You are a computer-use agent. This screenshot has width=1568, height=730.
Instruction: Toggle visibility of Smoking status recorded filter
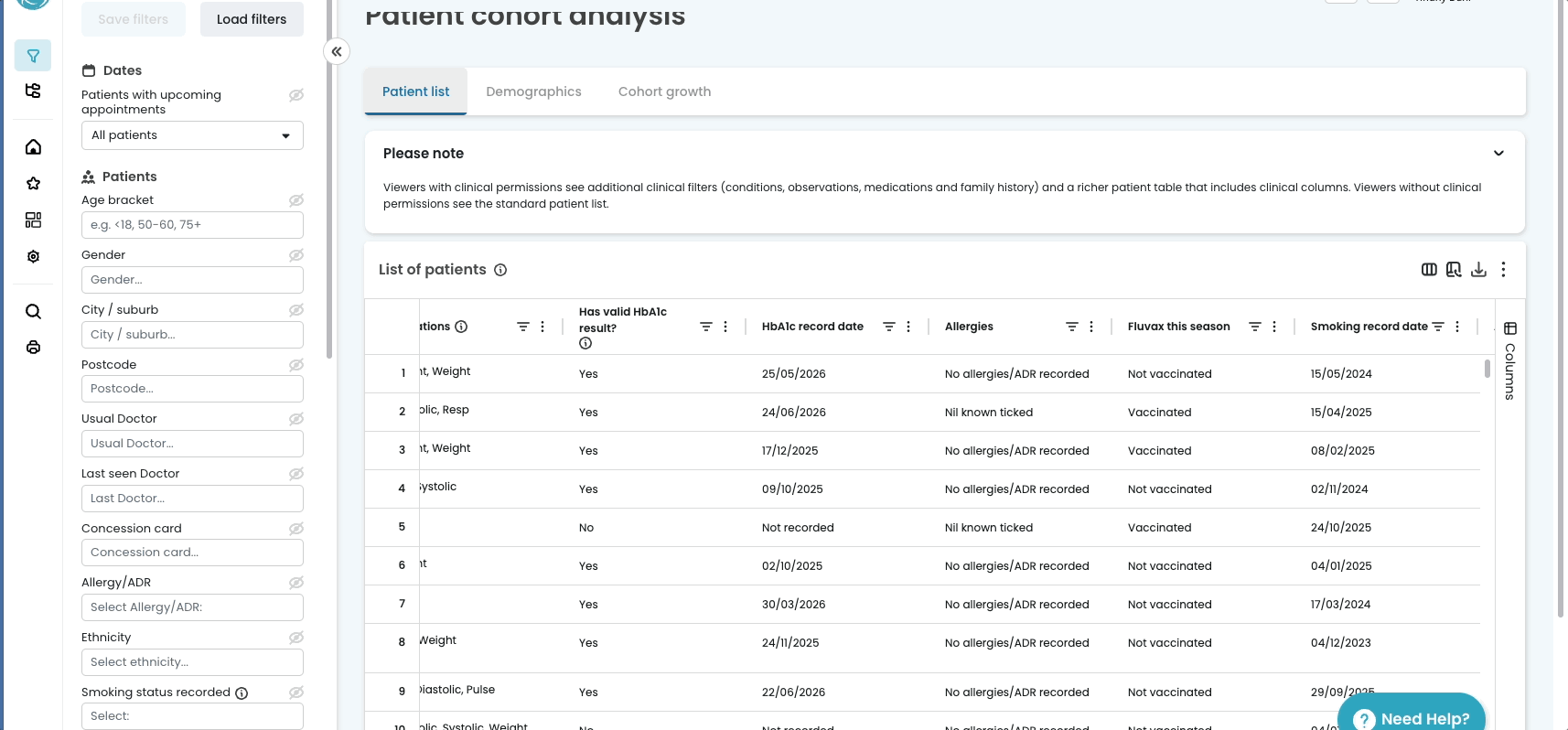[x=296, y=692]
